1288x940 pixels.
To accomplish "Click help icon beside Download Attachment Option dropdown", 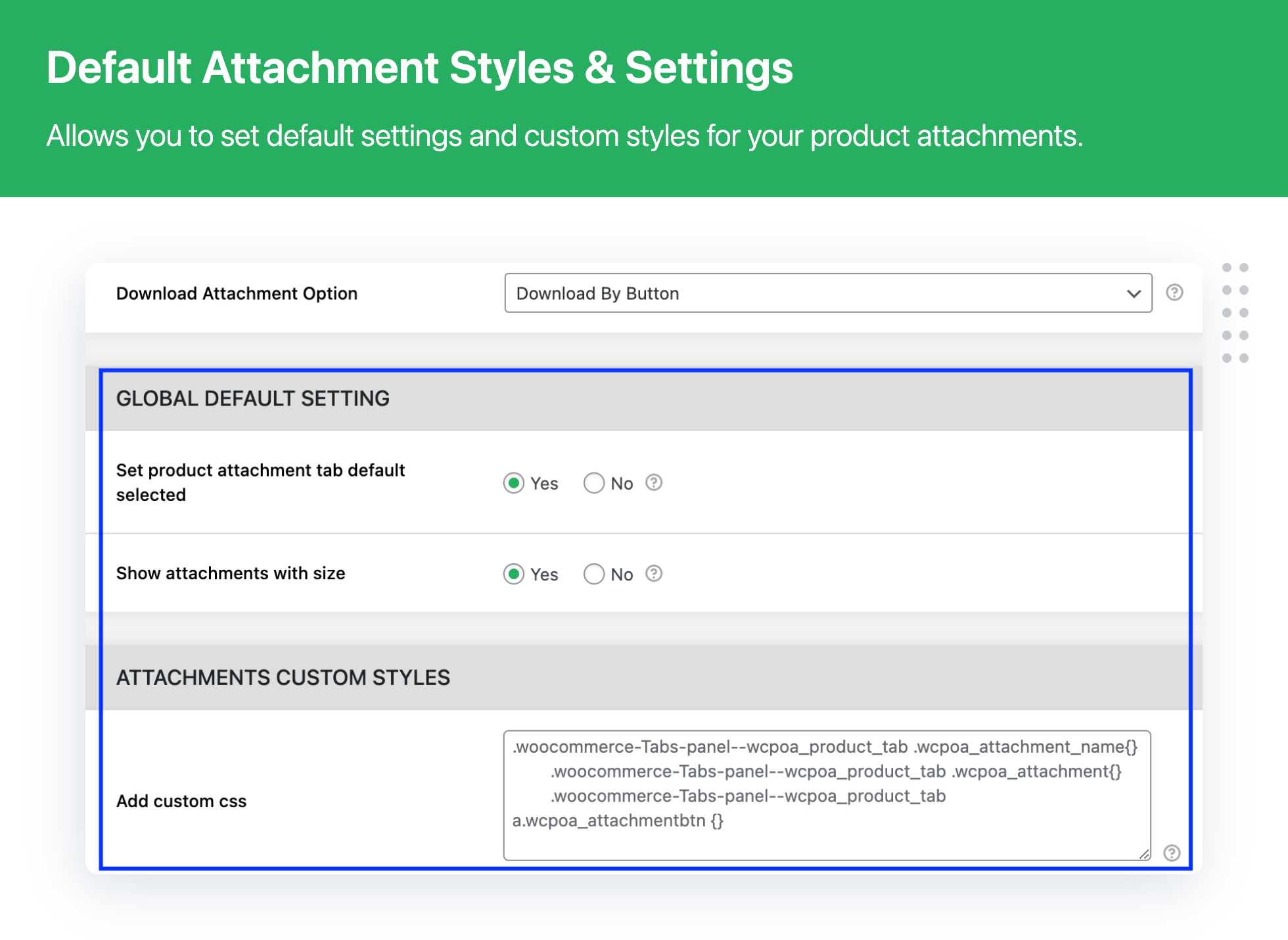I will click(x=1174, y=293).
